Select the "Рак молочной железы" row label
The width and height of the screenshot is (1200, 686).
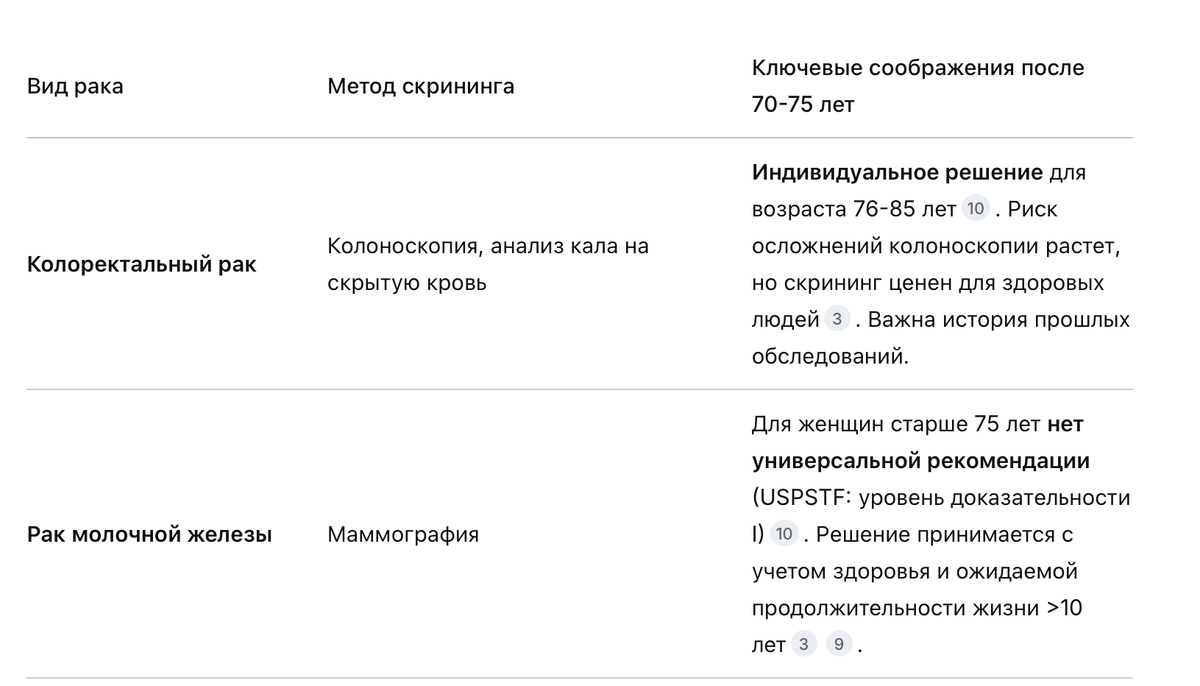pos(150,534)
